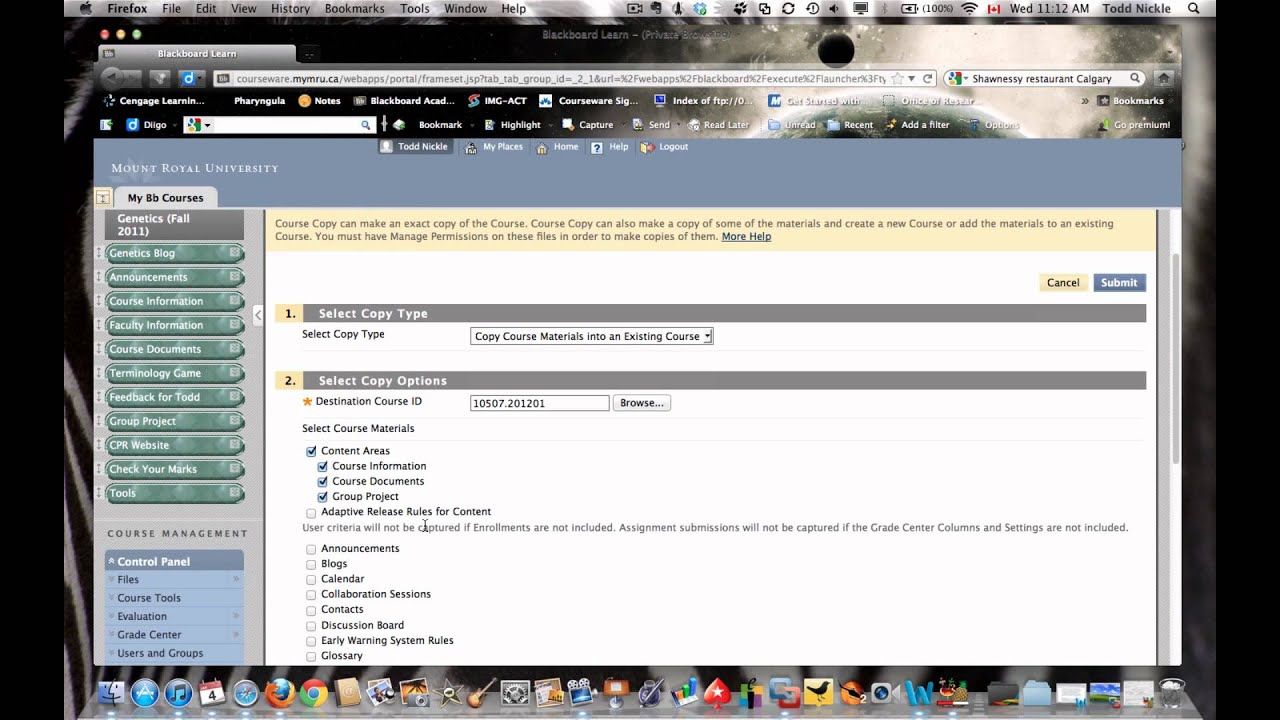The image size is (1280, 720).
Task: Open the Trash in the Dock
Action: (1171, 692)
